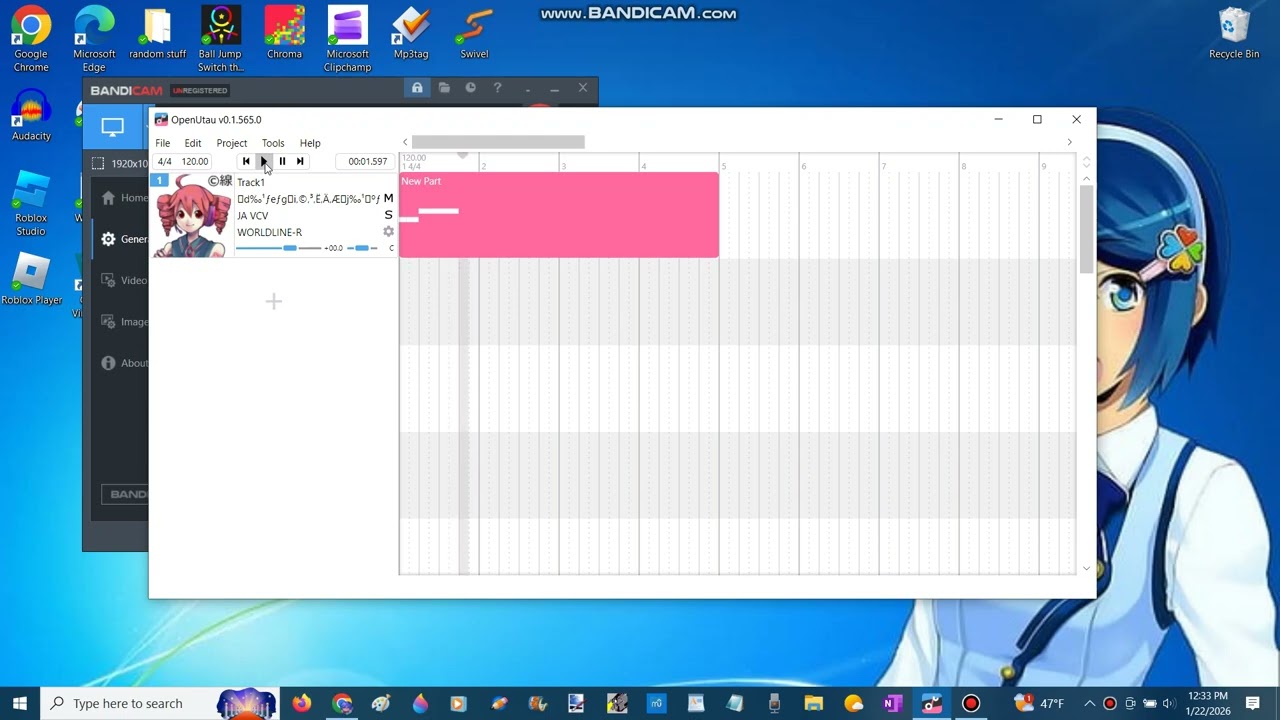Viewport: 1280px width, 720px height.
Task: Open Bandicam output folder icon
Action: pyautogui.click(x=444, y=88)
